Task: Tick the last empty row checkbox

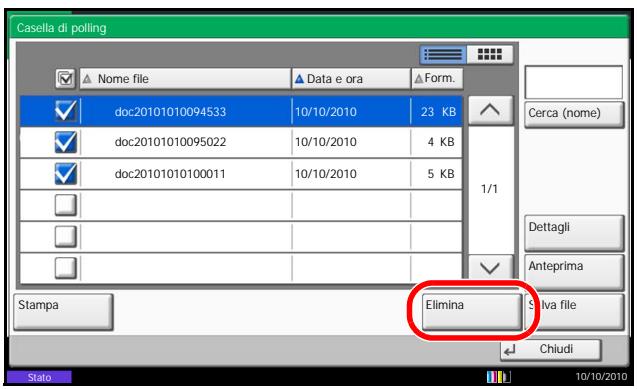Action: click(x=65, y=268)
